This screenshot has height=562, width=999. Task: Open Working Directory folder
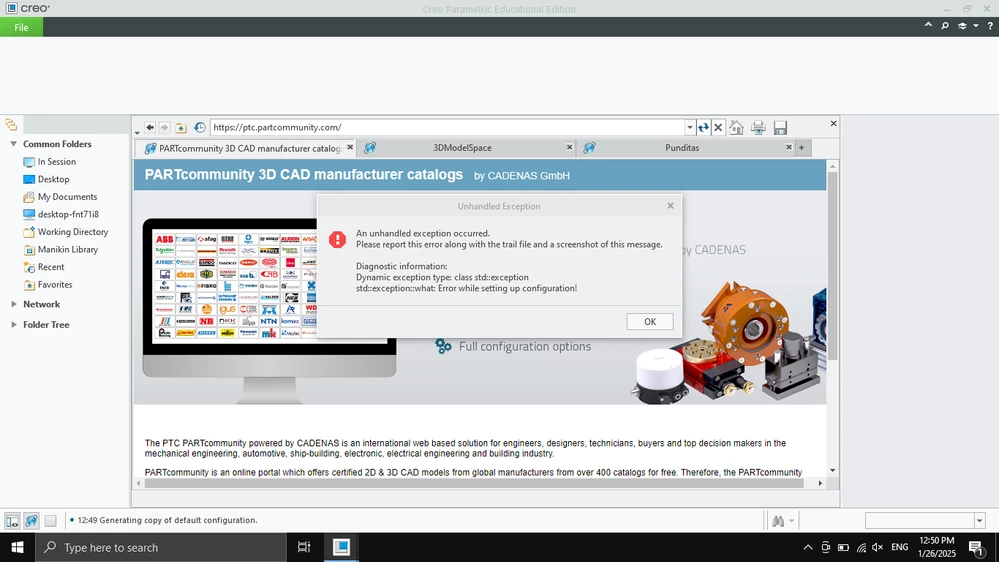[66, 232]
